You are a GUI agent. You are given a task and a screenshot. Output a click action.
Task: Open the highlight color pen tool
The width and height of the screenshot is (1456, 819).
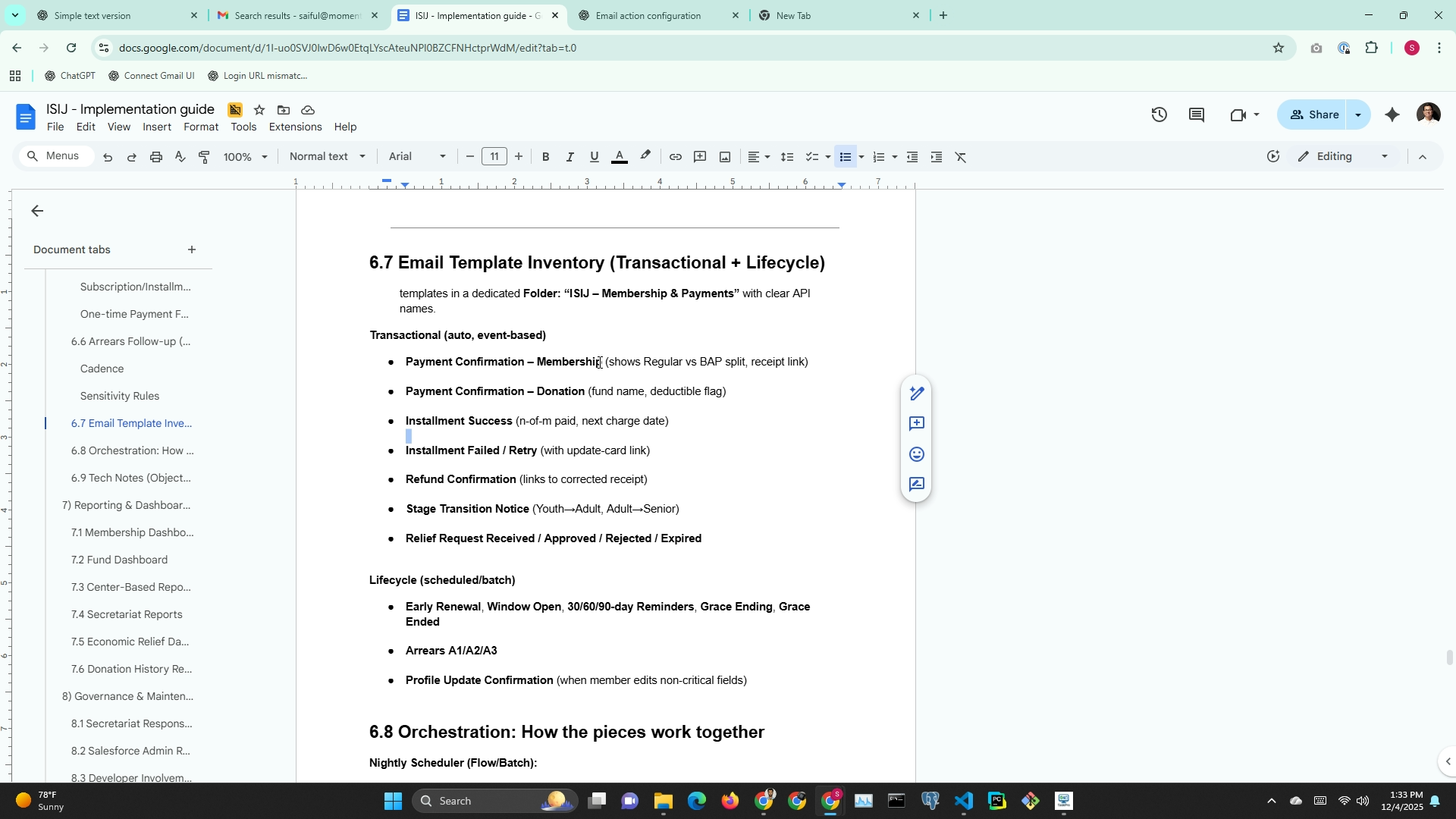click(645, 157)
